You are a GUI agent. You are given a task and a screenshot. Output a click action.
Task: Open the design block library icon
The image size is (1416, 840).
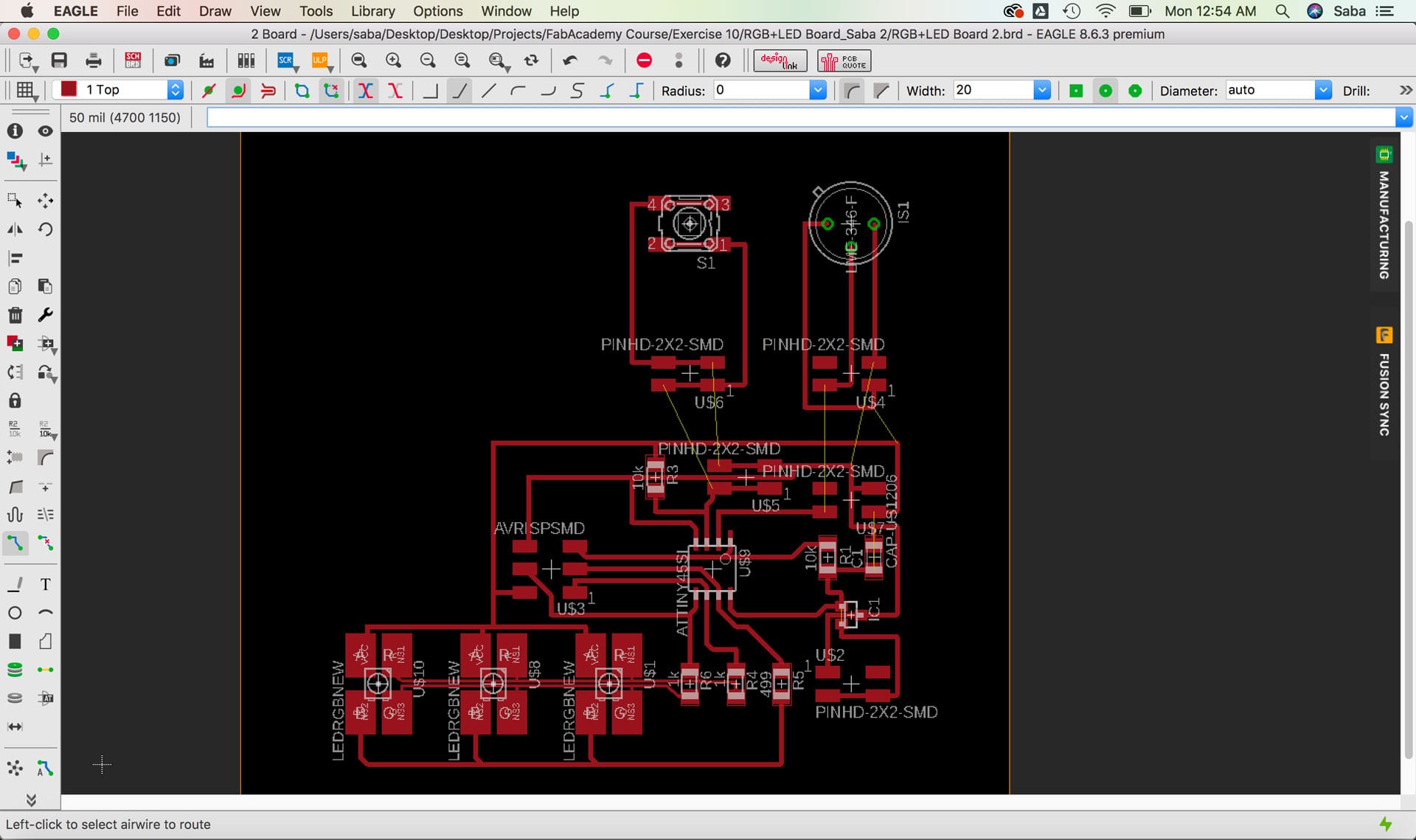pyautogui.click(x=246, y=60)
